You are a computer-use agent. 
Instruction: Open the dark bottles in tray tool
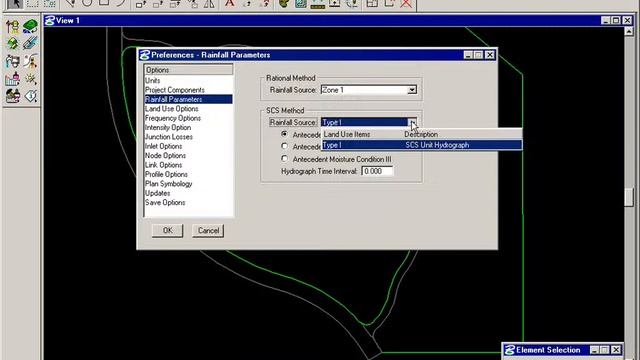pos(12,96)
